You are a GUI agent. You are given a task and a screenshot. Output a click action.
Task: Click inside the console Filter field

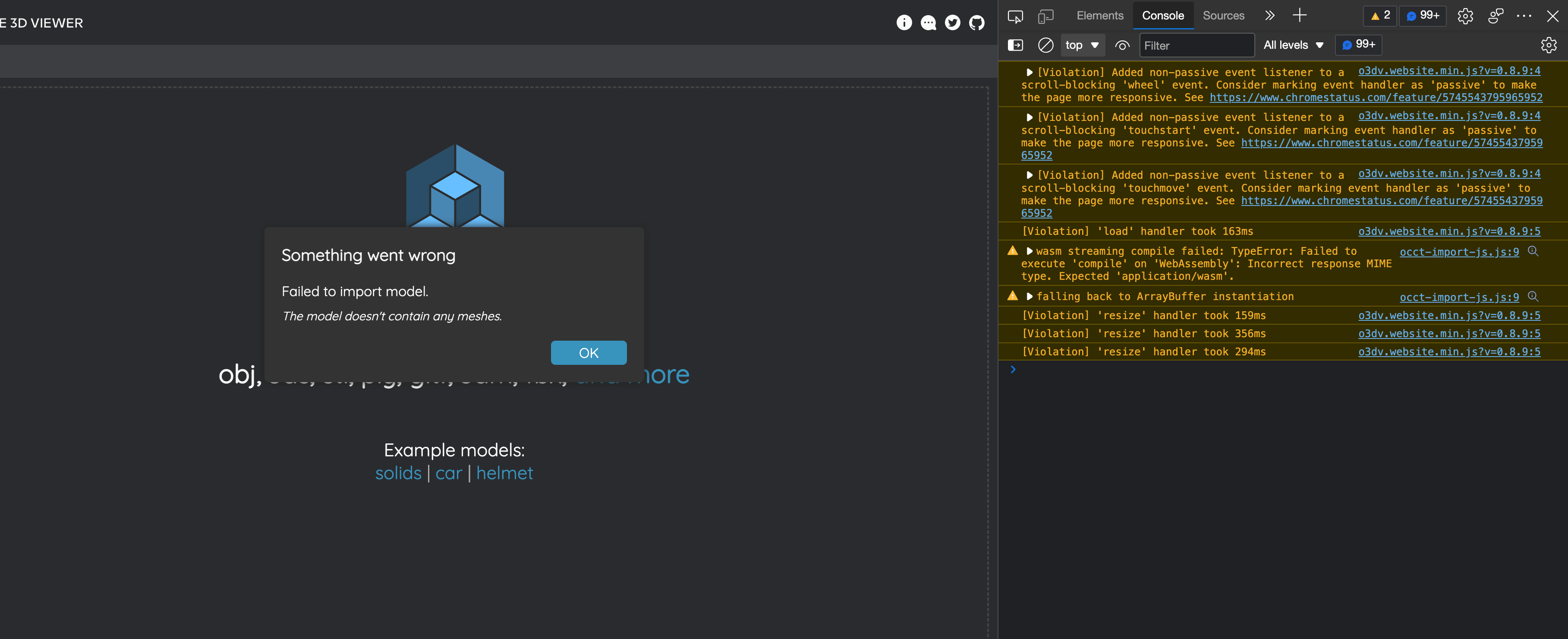coord(1196,45)
